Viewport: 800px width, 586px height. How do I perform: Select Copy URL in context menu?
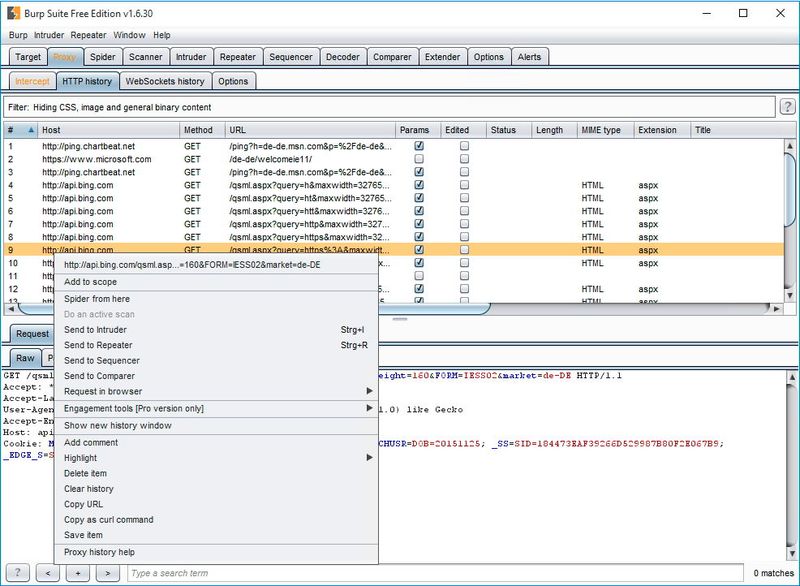pyautogui.click(x=216, y=504)
